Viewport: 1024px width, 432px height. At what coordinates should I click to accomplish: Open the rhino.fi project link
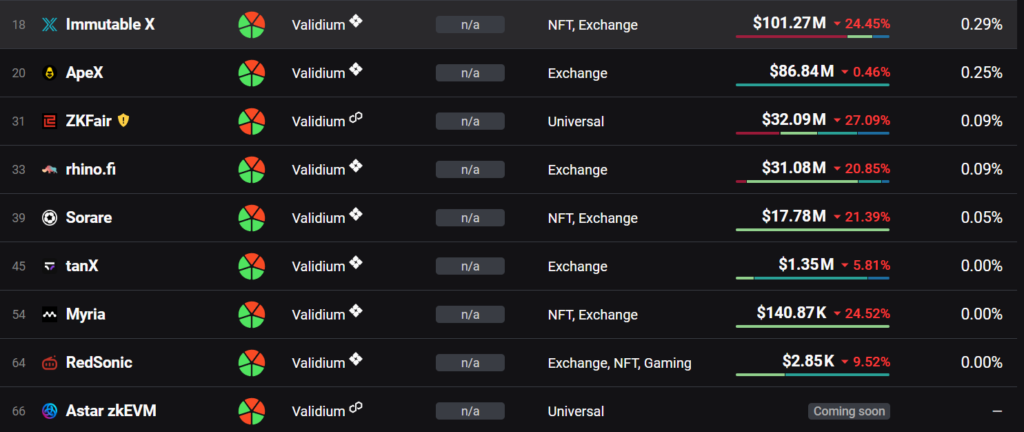[91, 170]
